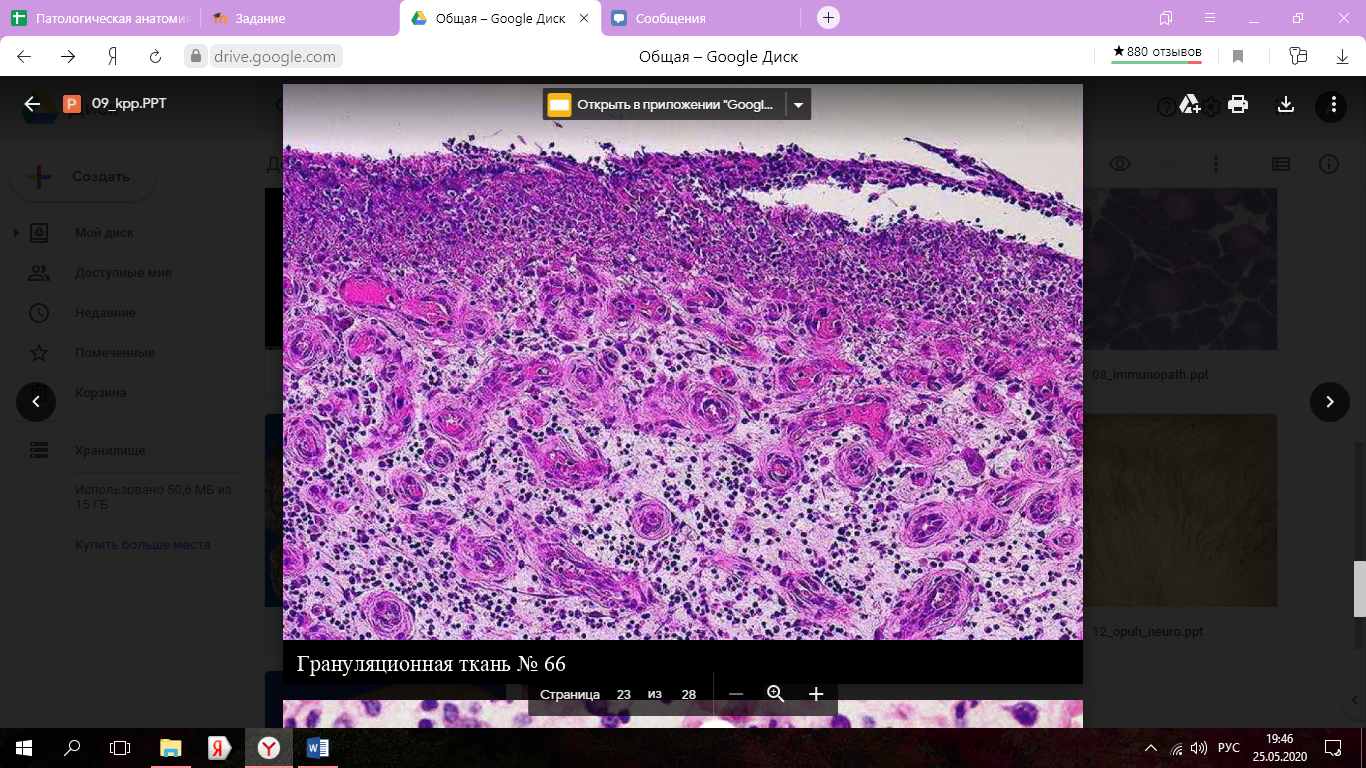Click the 'Создать' button in Drive

pos(83,177)
